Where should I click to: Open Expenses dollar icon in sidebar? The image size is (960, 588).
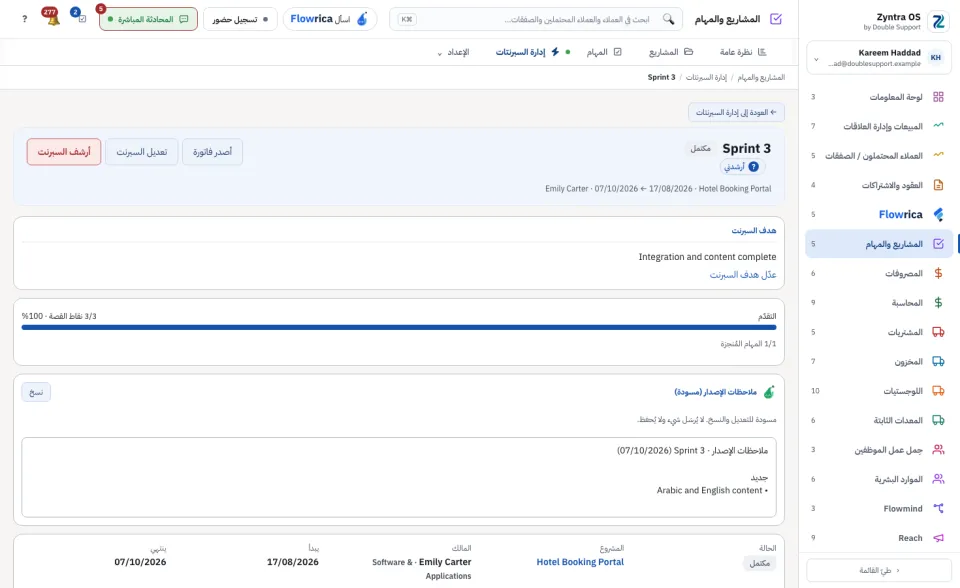click(938, 273)
